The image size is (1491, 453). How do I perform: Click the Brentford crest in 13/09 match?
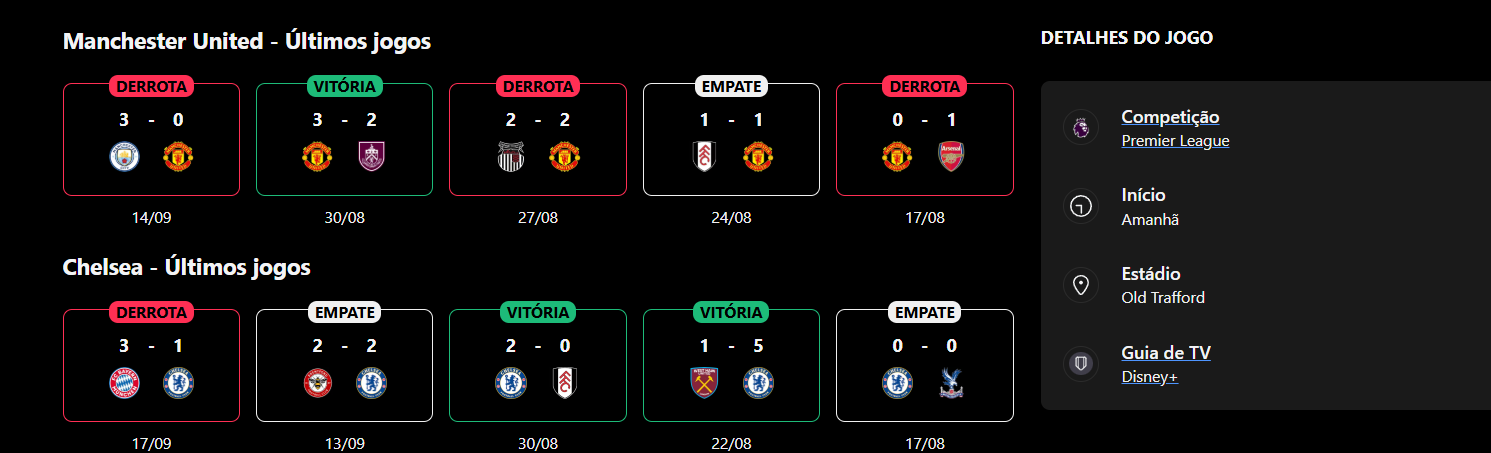point(318,383)
